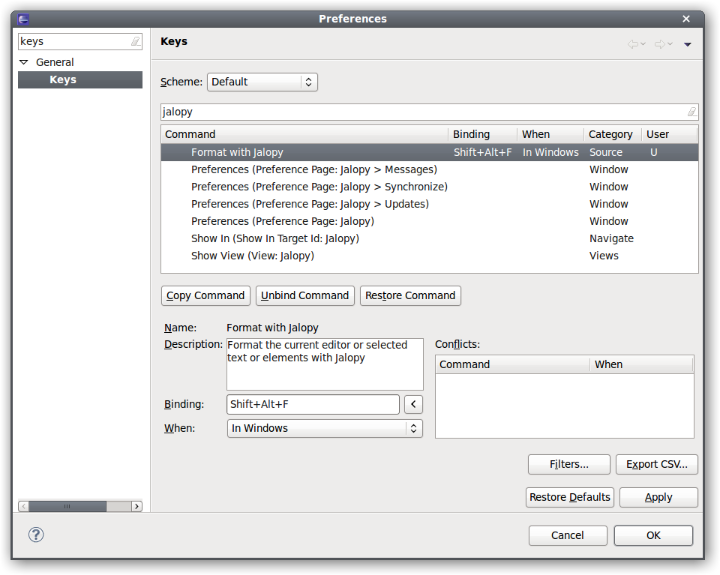720x575 pixels.
Task: Select 'Preferences (Preference Page: Jalopy > Messages)' row
Action: [429, 169]
